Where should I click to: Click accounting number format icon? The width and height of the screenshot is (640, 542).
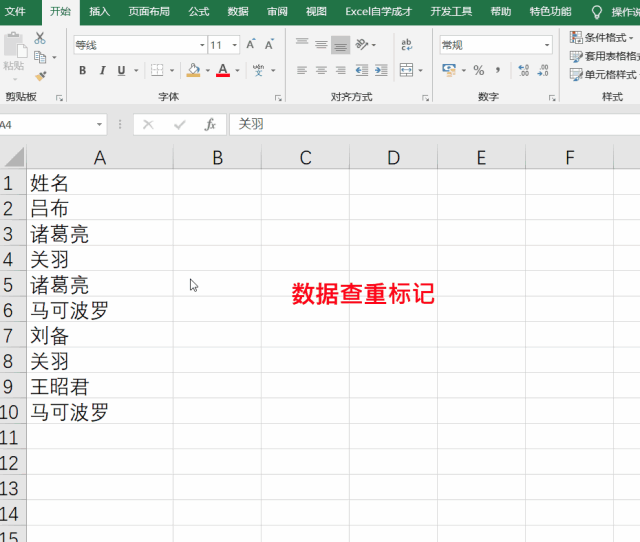[449, 70]
